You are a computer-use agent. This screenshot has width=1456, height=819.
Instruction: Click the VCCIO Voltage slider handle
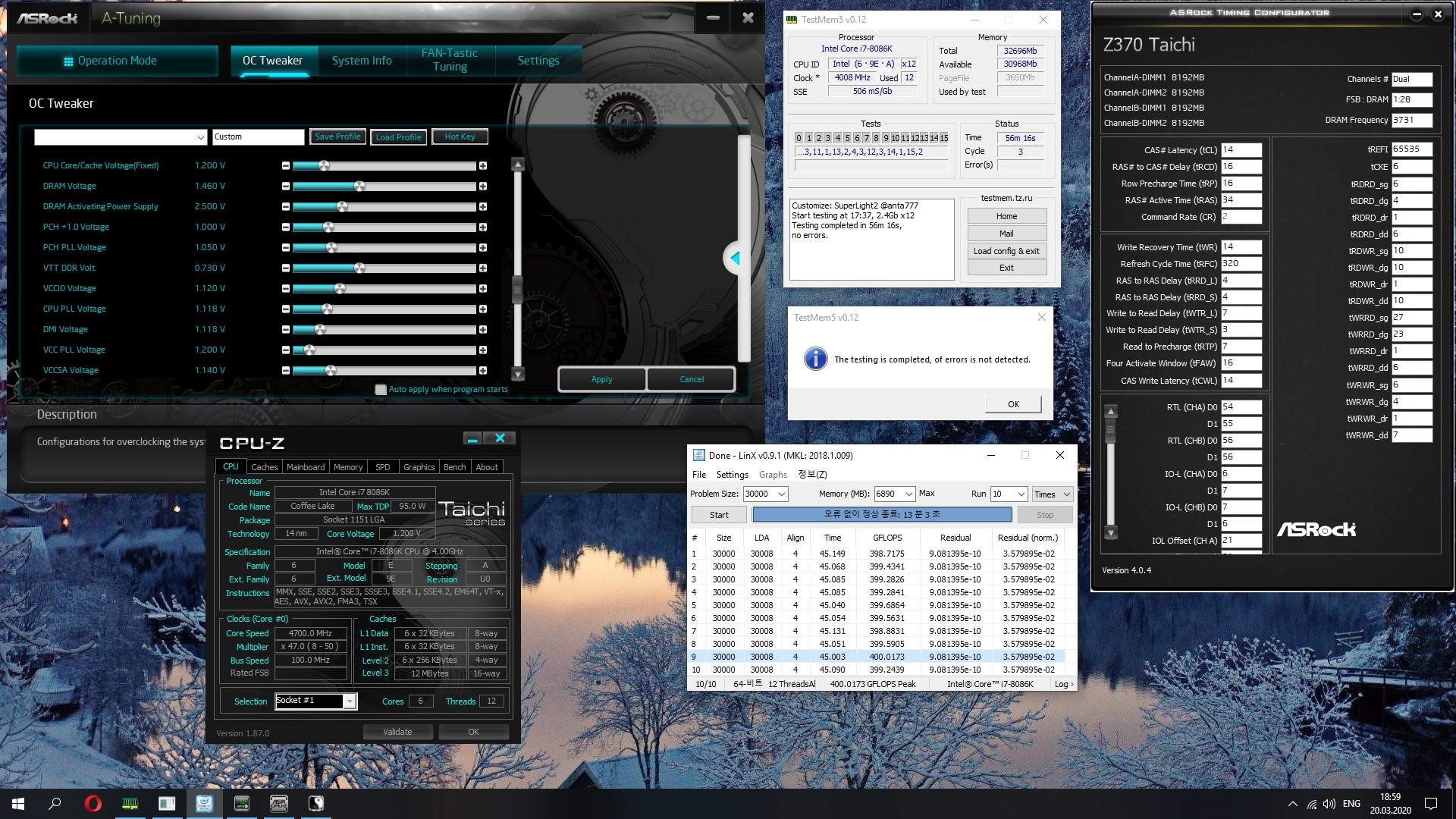pyautogui.click(x=340, y=289)
